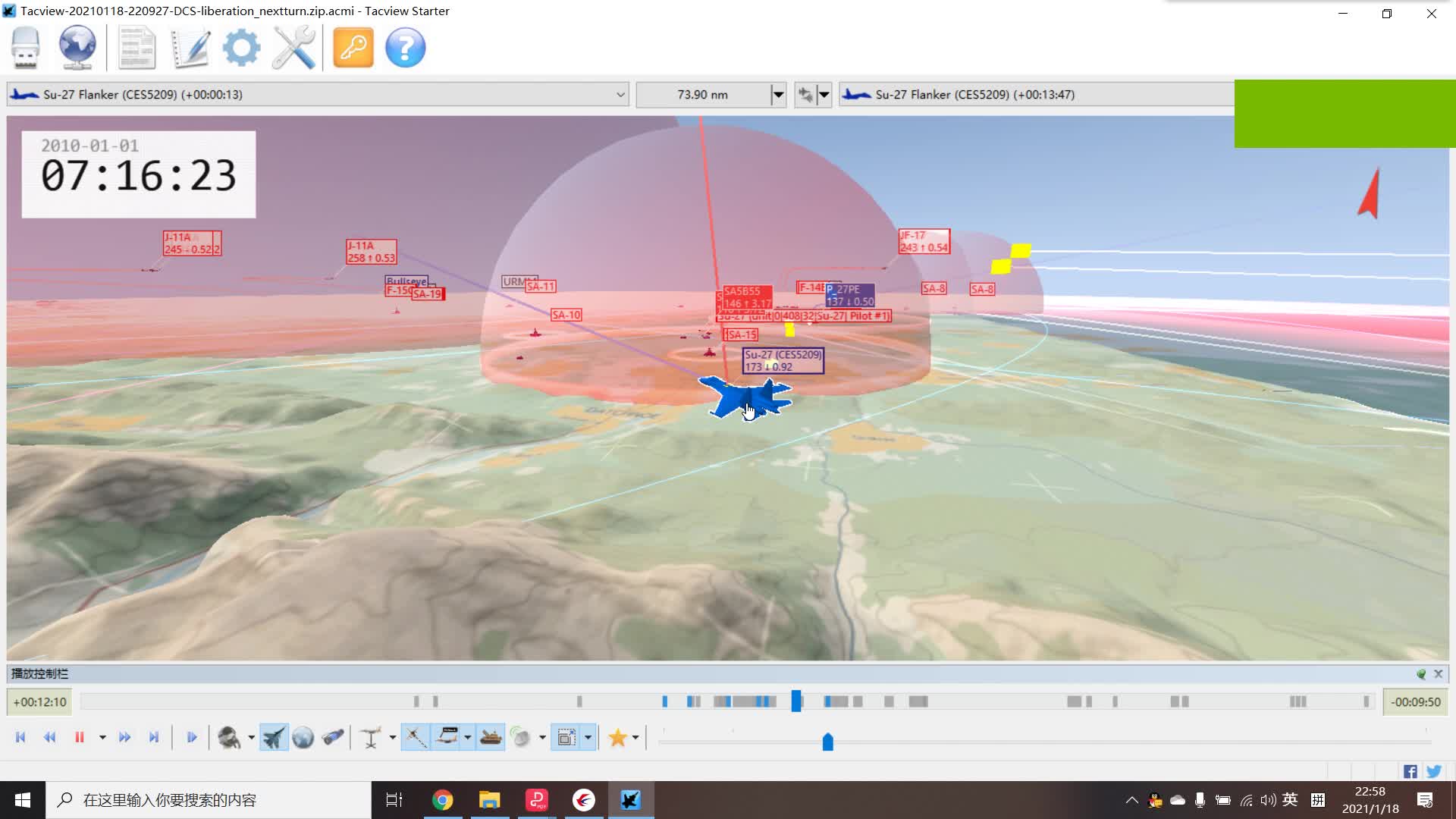Toggle the selection frame display icon
This screenshot has width=1456, height=819.
566,737
